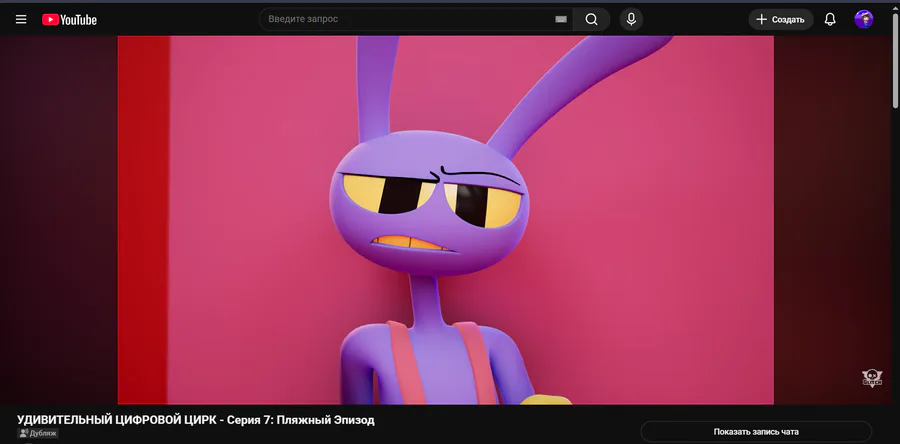Open the 'Создать' create button
This screenshot has width=900, height=444.
(781, 20)
